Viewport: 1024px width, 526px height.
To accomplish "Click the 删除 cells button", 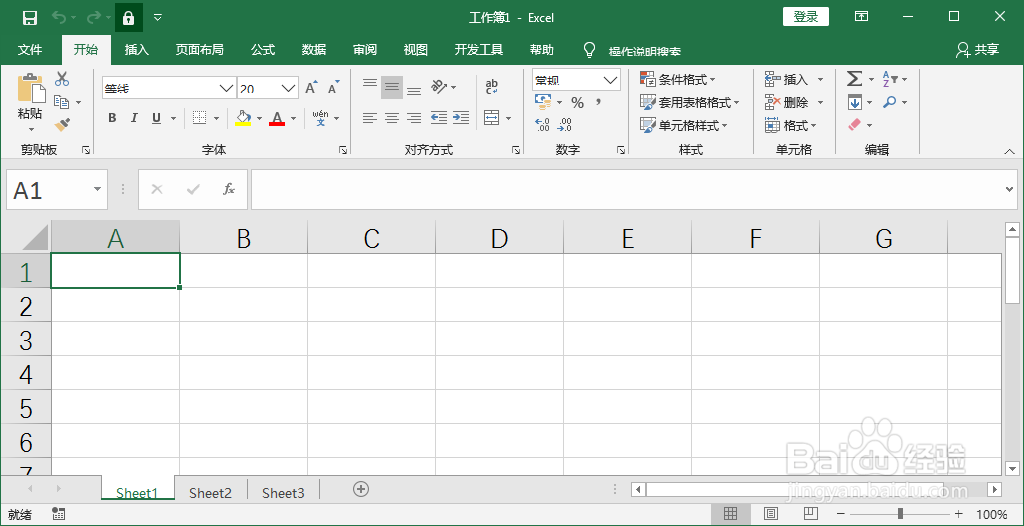I will [x=787, y=103].
